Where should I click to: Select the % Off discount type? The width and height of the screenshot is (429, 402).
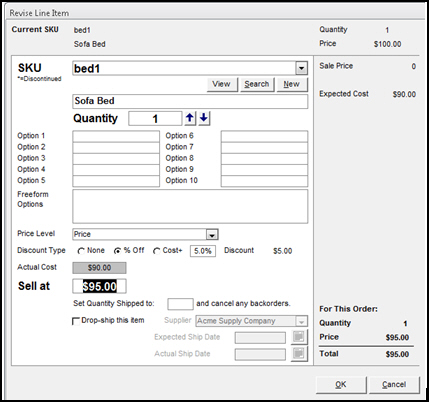pyautogui.click(x=117, y=251)
